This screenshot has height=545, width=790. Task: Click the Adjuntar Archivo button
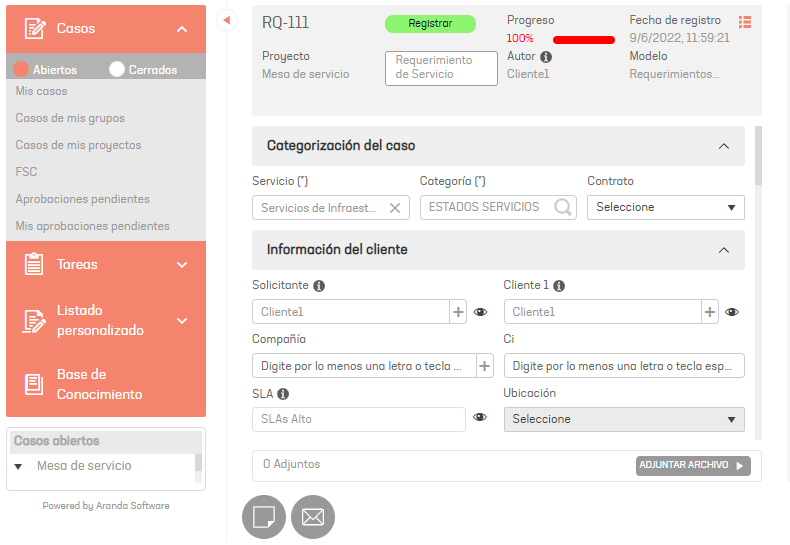(693, 465)
